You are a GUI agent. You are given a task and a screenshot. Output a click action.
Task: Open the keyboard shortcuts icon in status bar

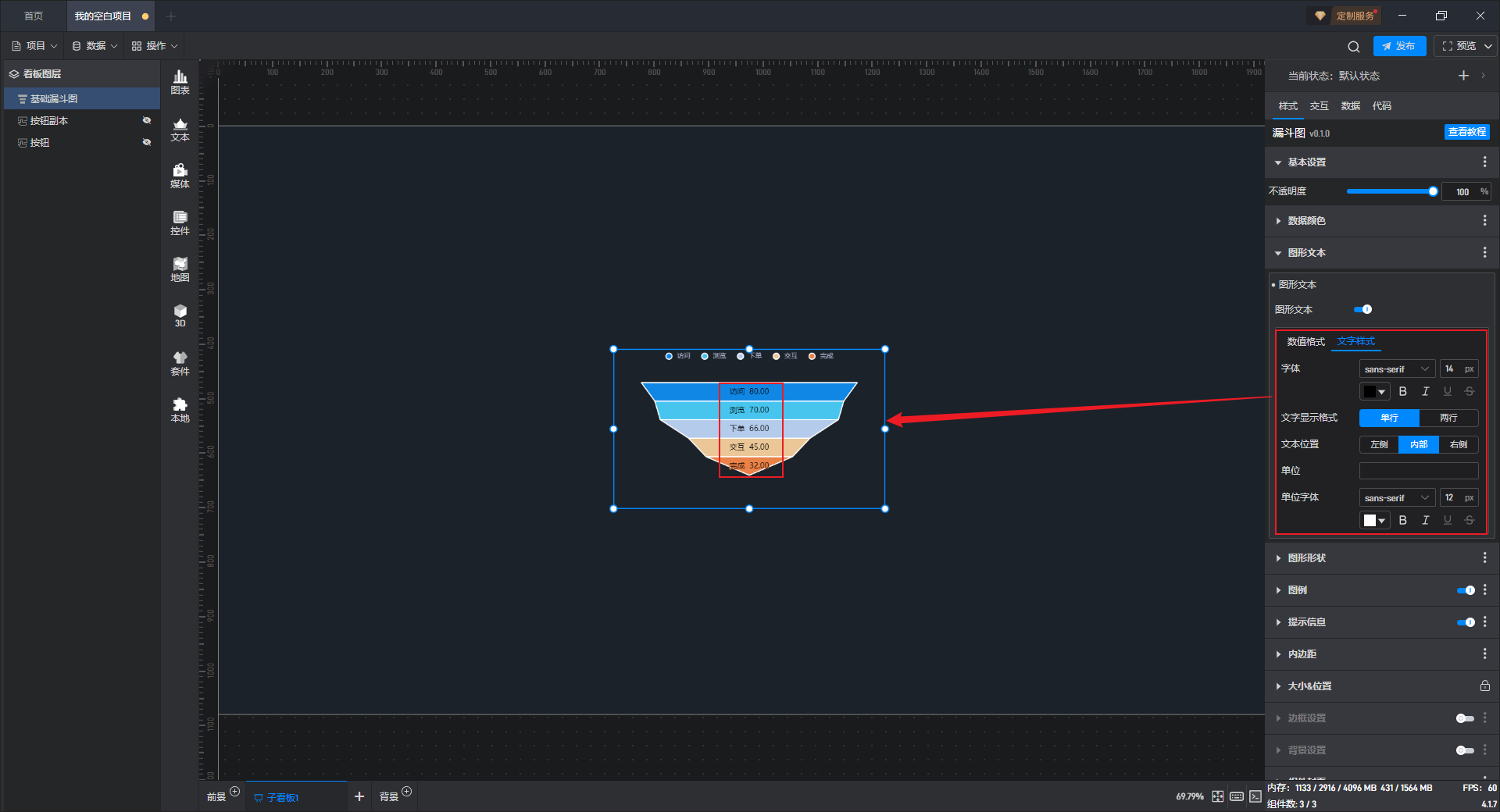point(1237,796)
